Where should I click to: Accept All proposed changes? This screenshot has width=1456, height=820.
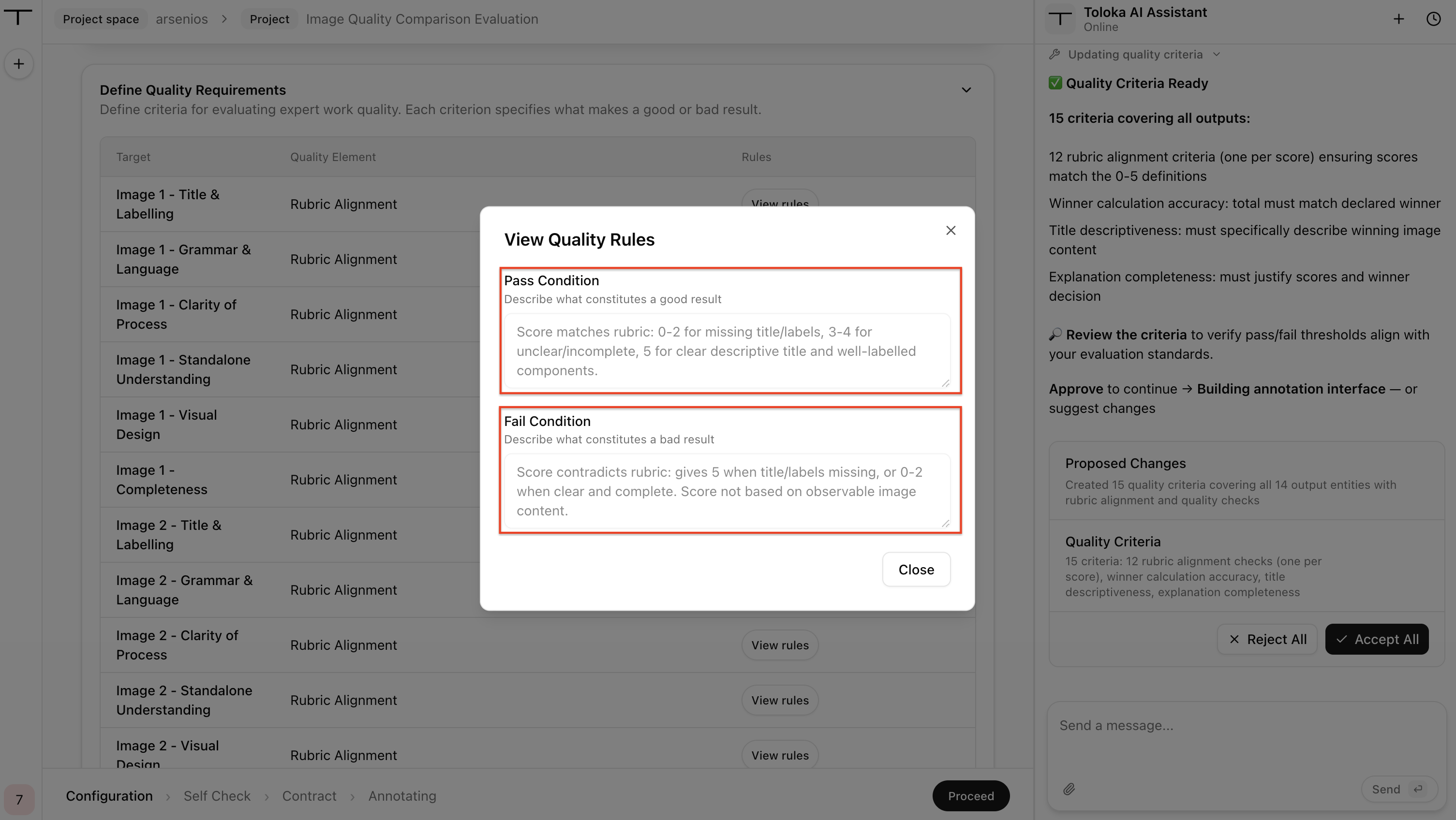(x=1377, y=639)
